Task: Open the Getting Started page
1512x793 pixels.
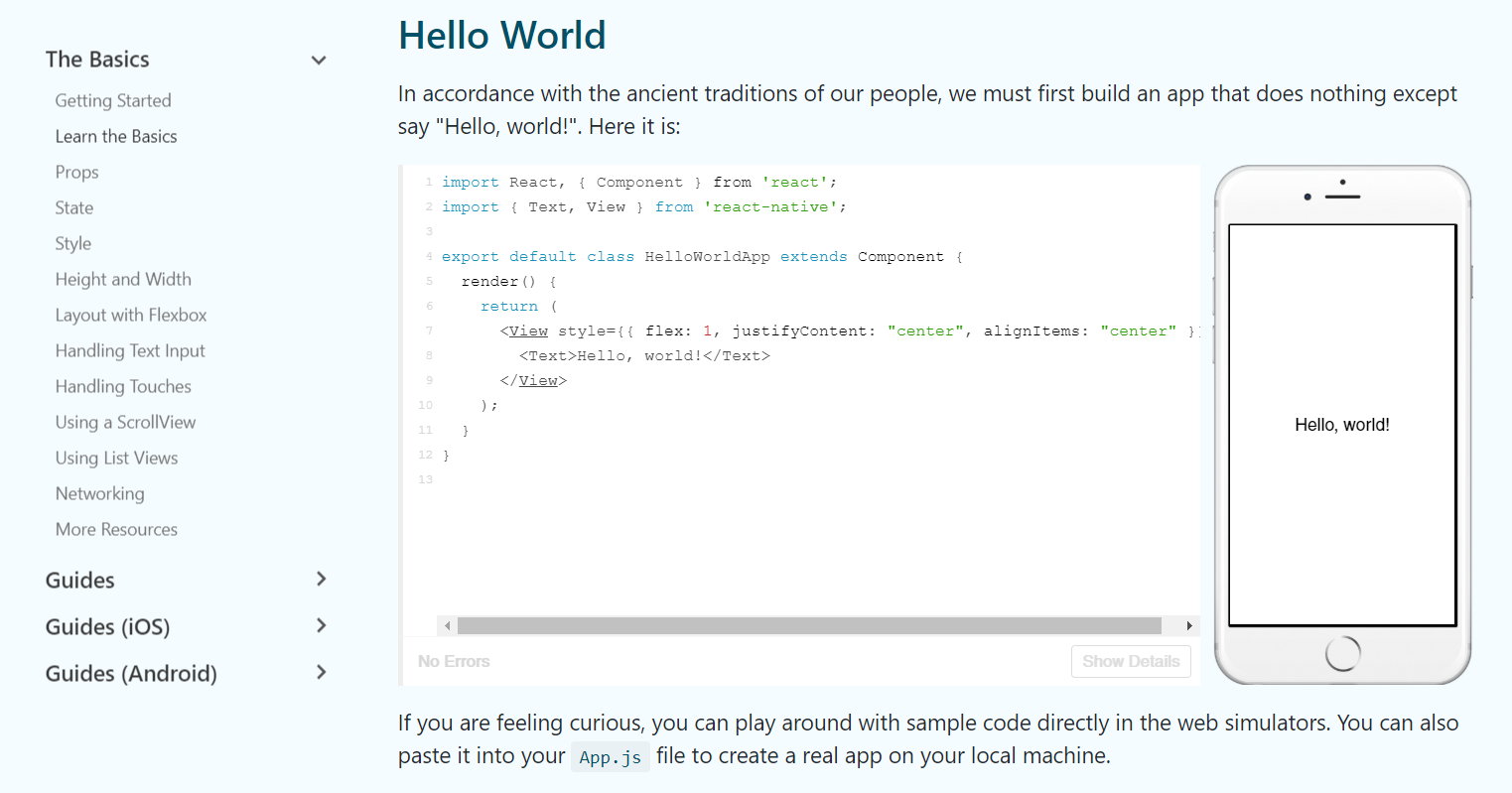Action: tap(113, 101)
